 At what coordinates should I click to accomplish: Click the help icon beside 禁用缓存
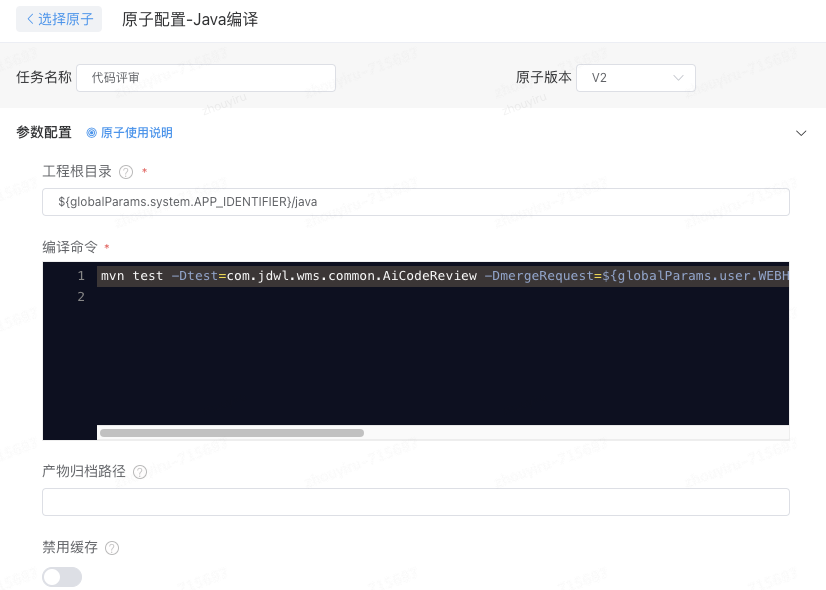coord(111,547)
